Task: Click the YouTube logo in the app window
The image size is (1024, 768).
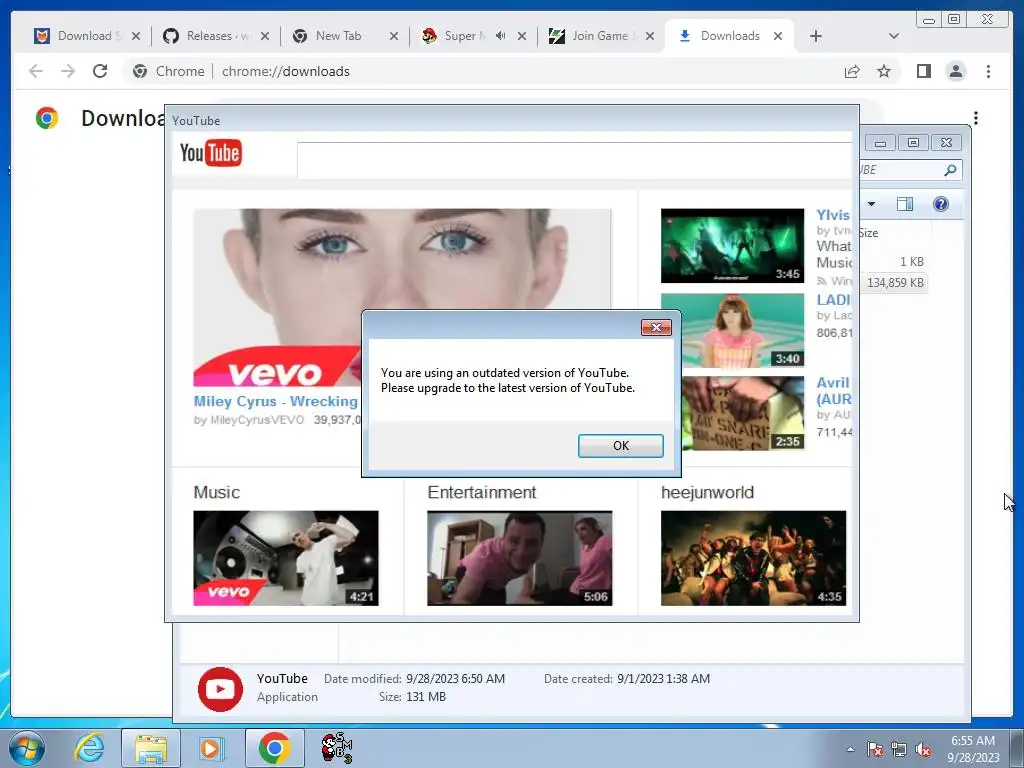Action: point(210,153)
